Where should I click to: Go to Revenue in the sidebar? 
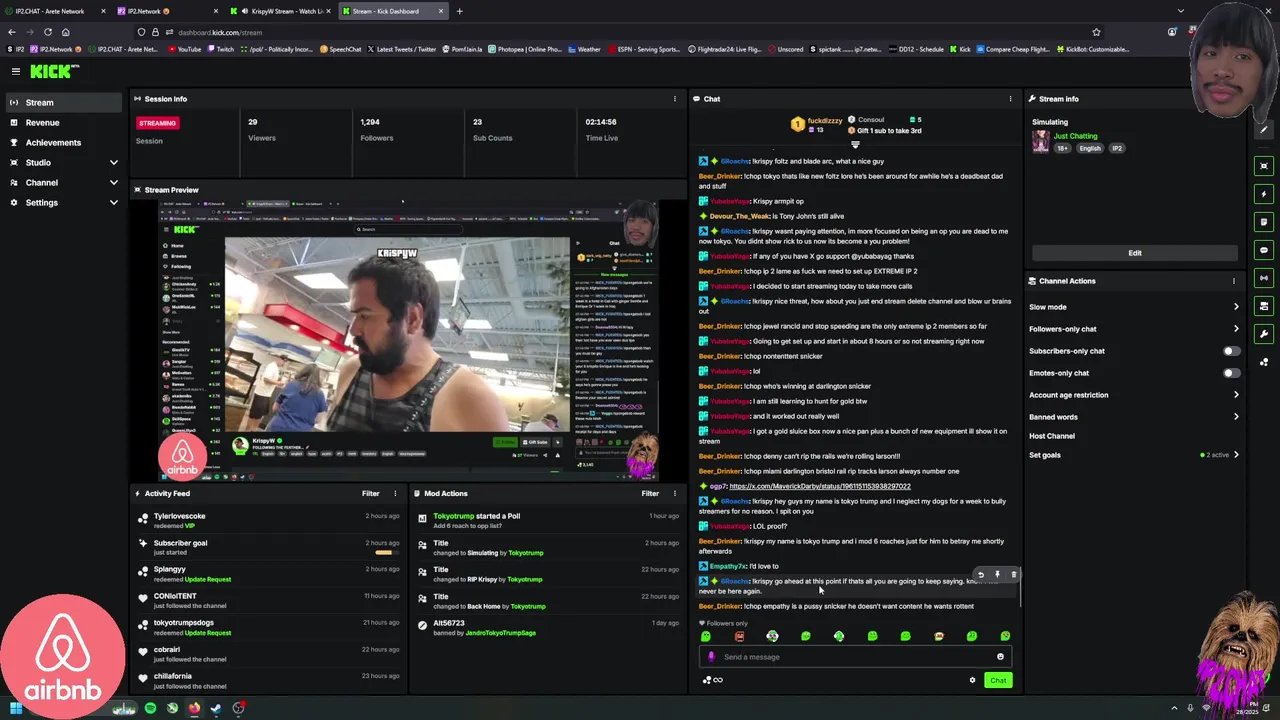pos(64,122)
